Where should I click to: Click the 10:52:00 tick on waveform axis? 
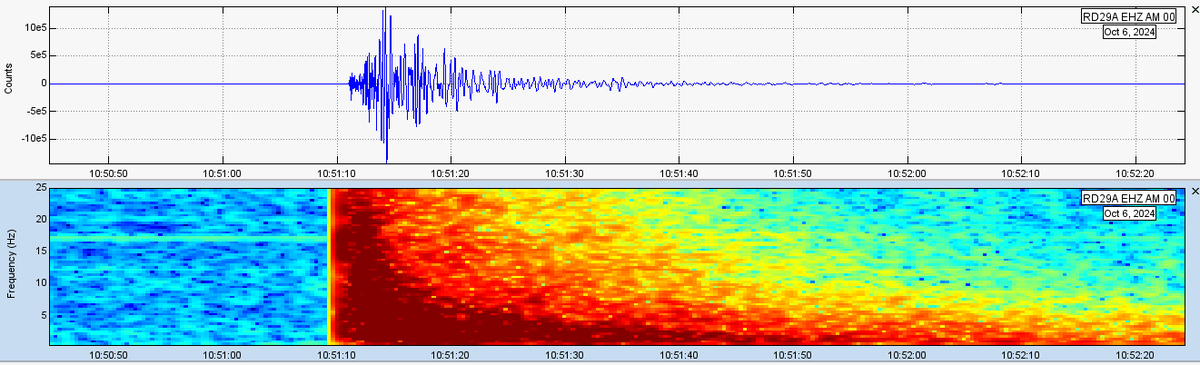(907, 174)
